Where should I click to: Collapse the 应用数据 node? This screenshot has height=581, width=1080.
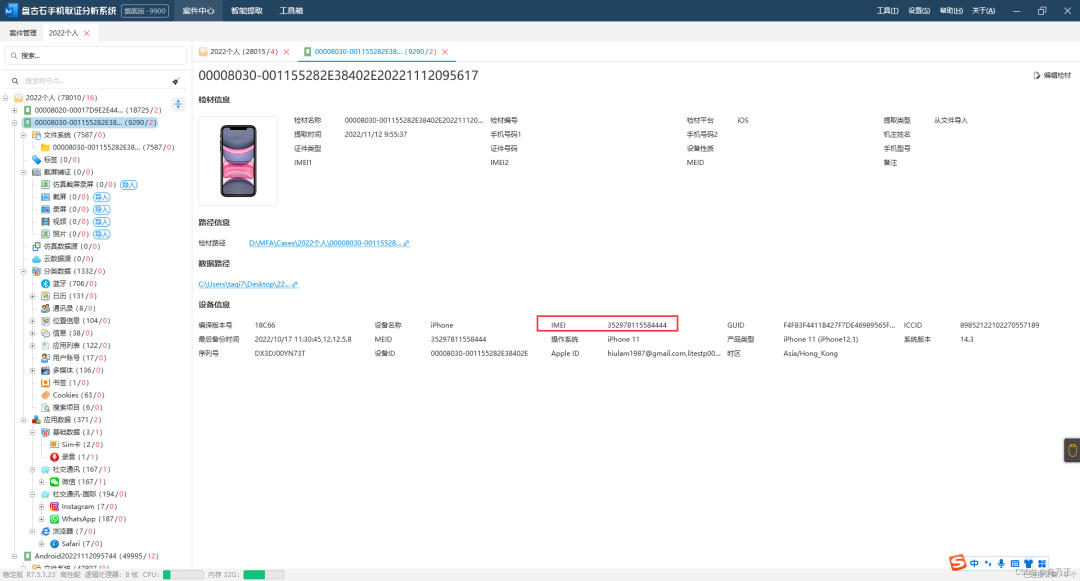pos(23,420)
